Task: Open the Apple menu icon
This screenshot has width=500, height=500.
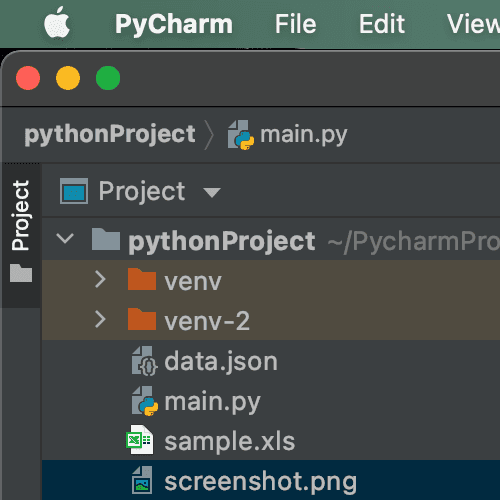Action: pyautogui.click(x=57, y=23)
